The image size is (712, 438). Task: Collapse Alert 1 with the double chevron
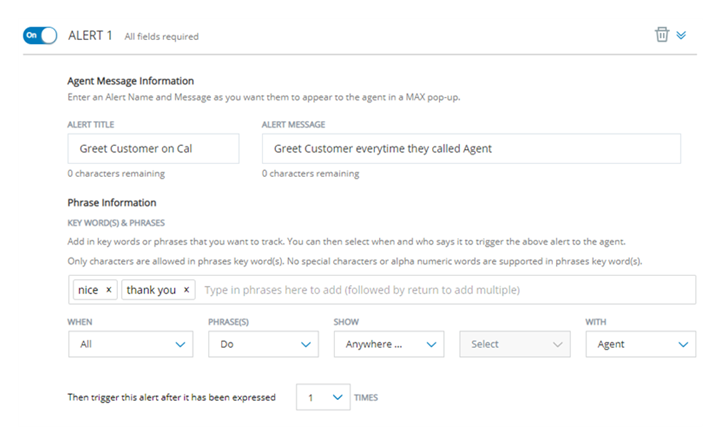681,35
